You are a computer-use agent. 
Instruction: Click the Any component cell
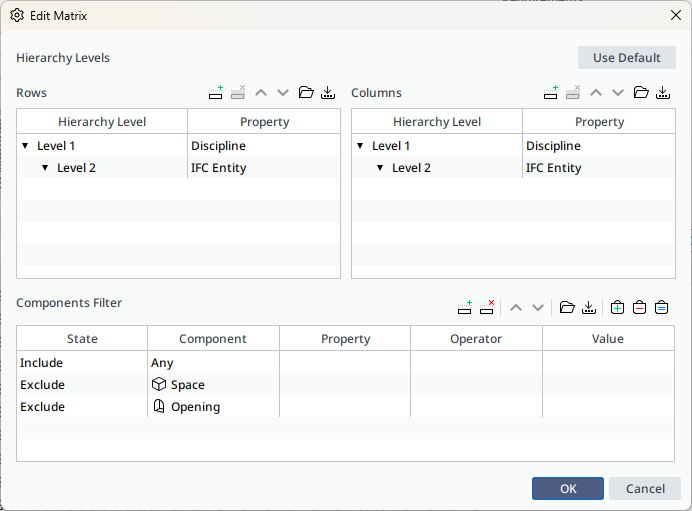(213, 362)
